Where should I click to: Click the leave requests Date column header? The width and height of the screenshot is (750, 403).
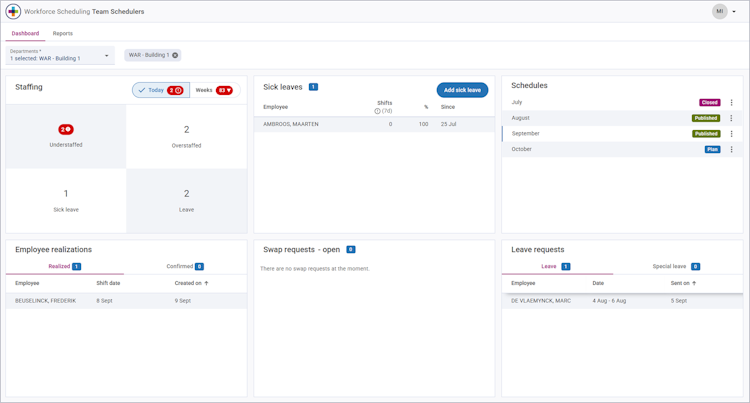pos(598,283)
